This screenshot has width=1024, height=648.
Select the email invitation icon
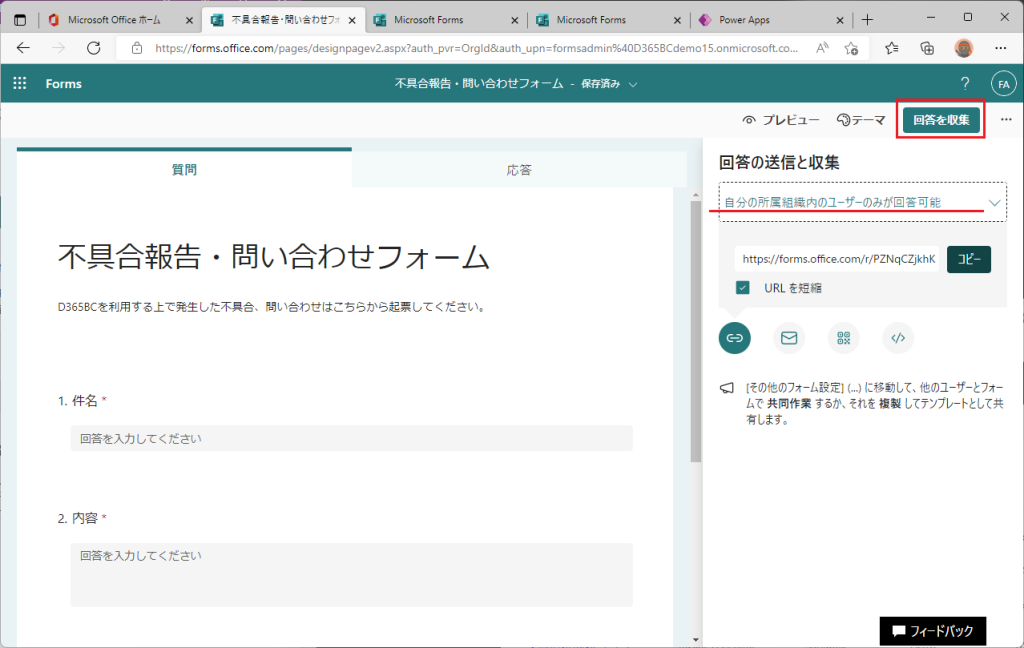coord(789,338)
